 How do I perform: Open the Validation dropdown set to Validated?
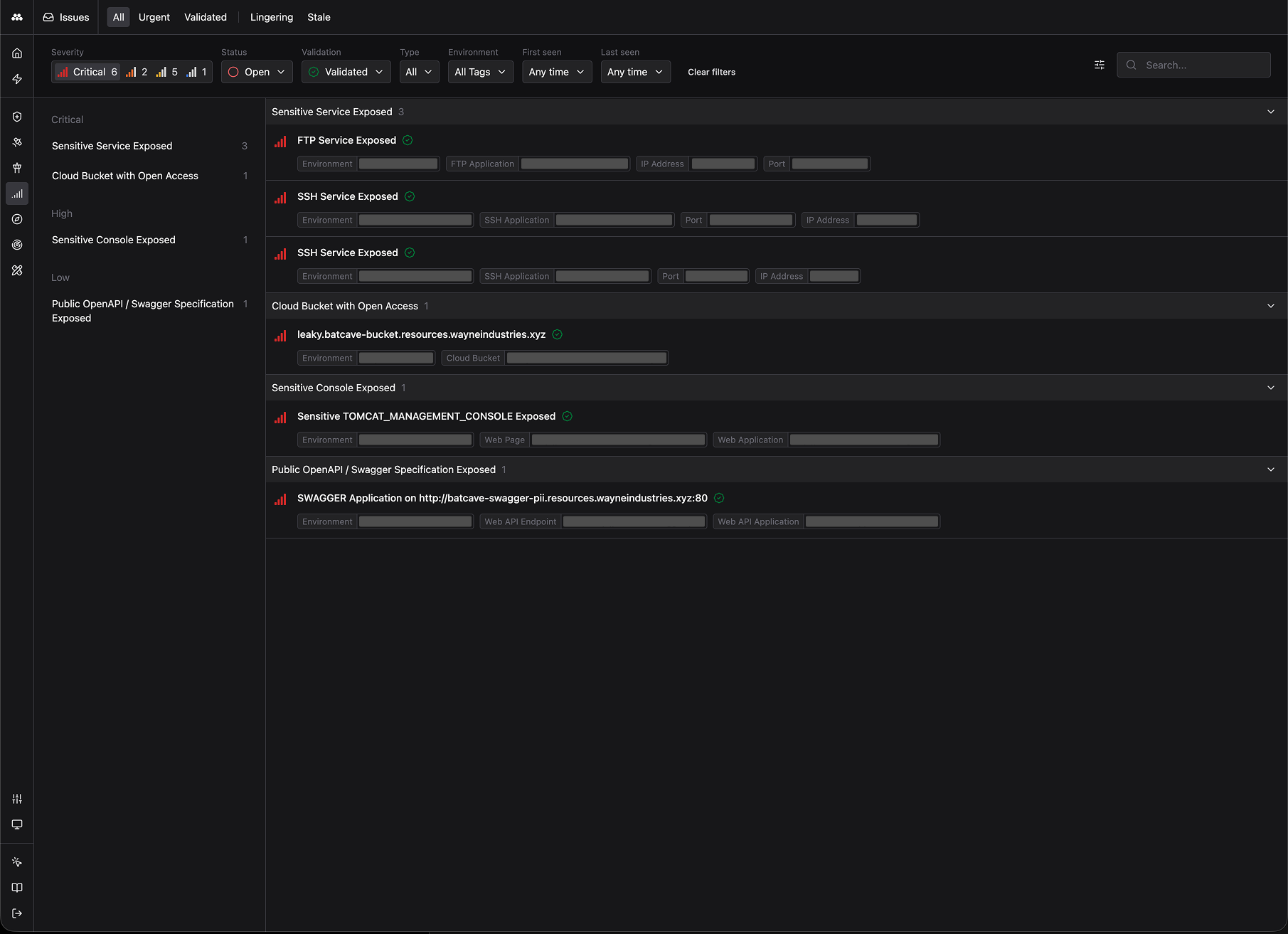tap(346, 72)
